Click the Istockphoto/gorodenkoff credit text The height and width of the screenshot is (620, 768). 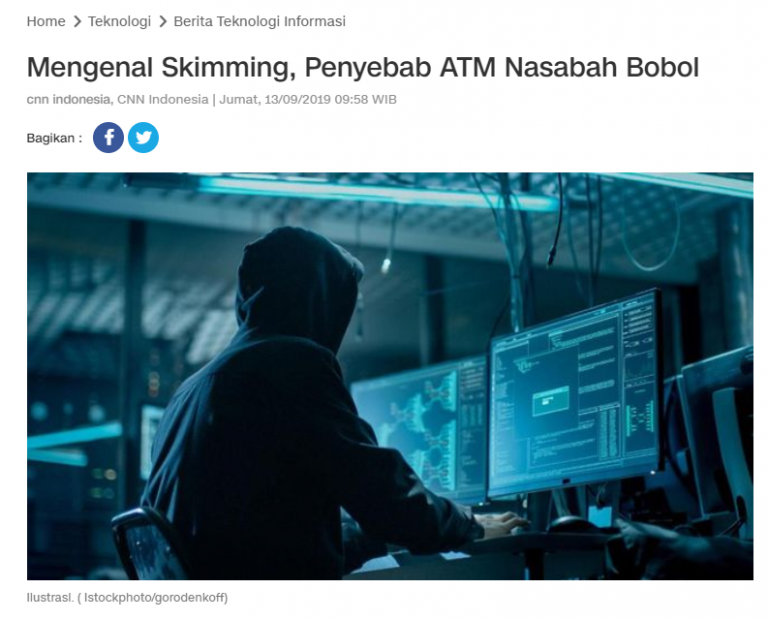click(154, 597)
